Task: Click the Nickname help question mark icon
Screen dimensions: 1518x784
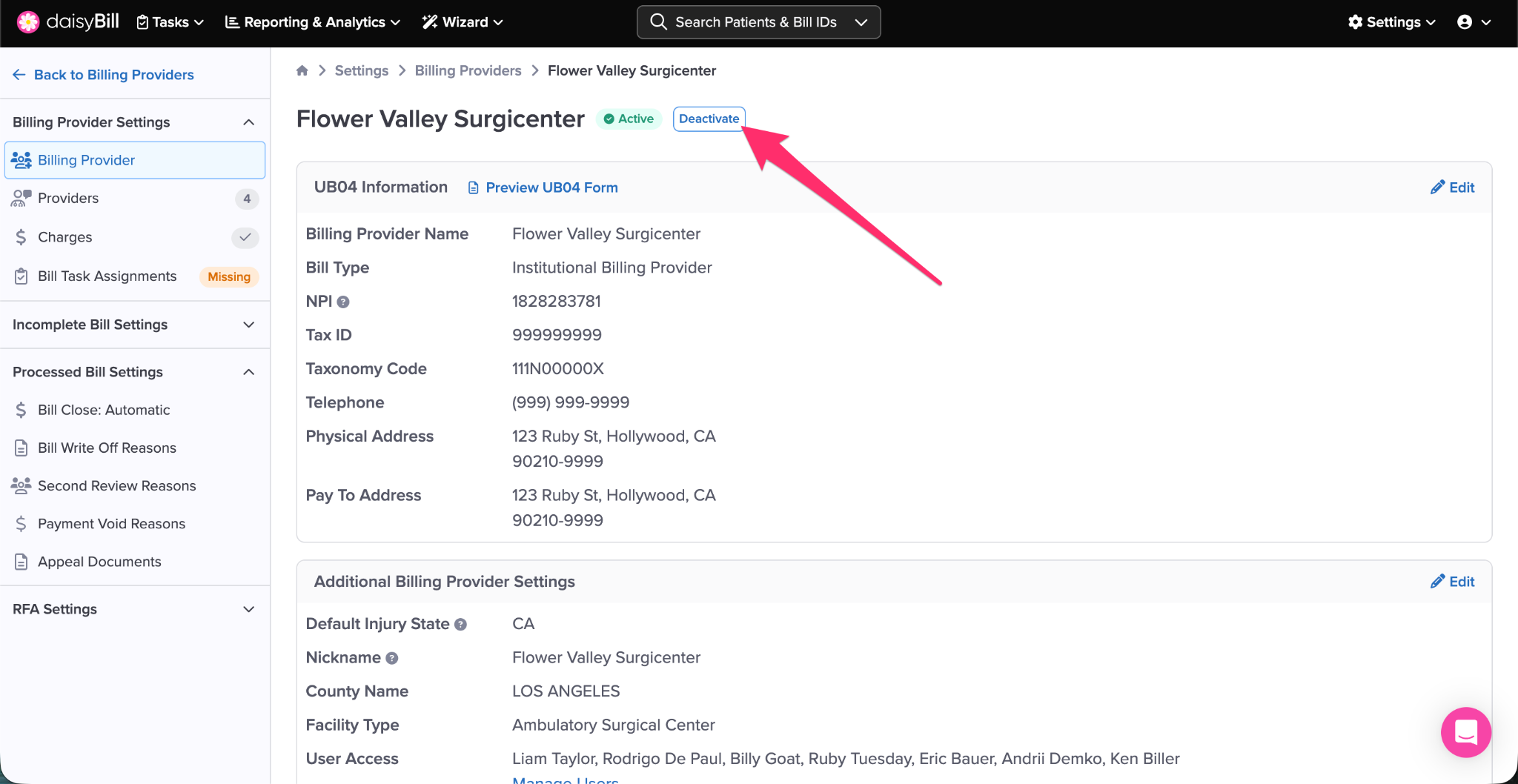Action: click(x=392, y=658)
